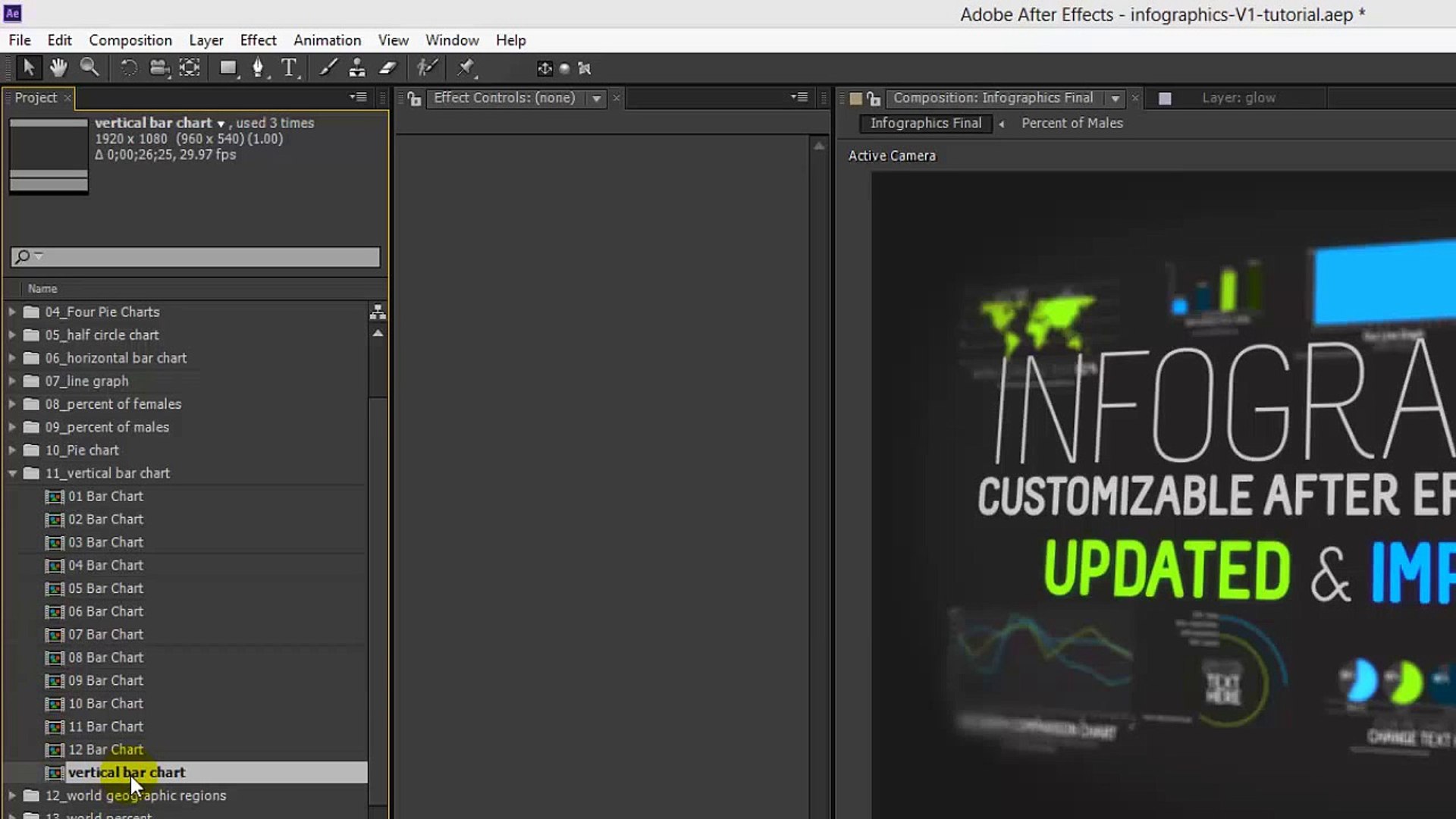Select the Zoom tool
The height and width of the screenshot is (819, 1456).
point(89,68)
